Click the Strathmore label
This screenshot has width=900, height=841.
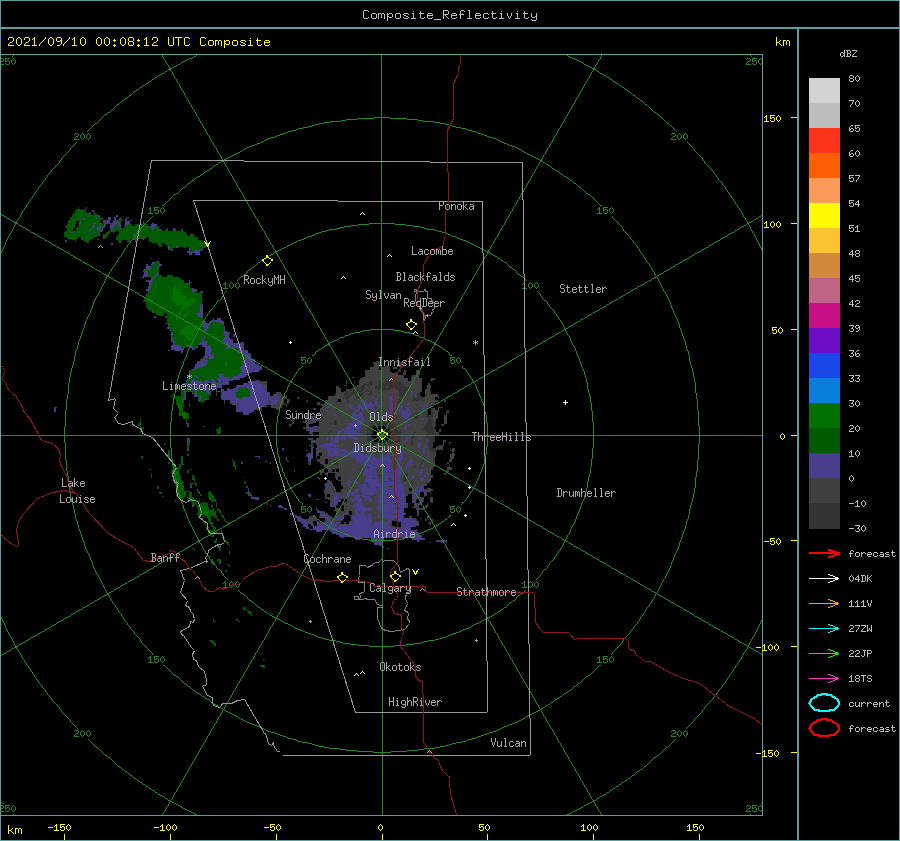pos(486,592)
